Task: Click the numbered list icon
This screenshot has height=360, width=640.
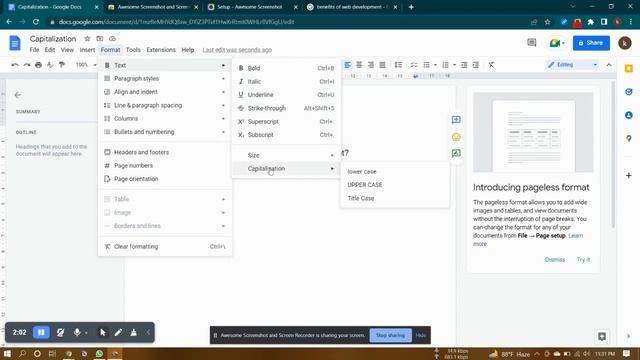Action: 445,65
